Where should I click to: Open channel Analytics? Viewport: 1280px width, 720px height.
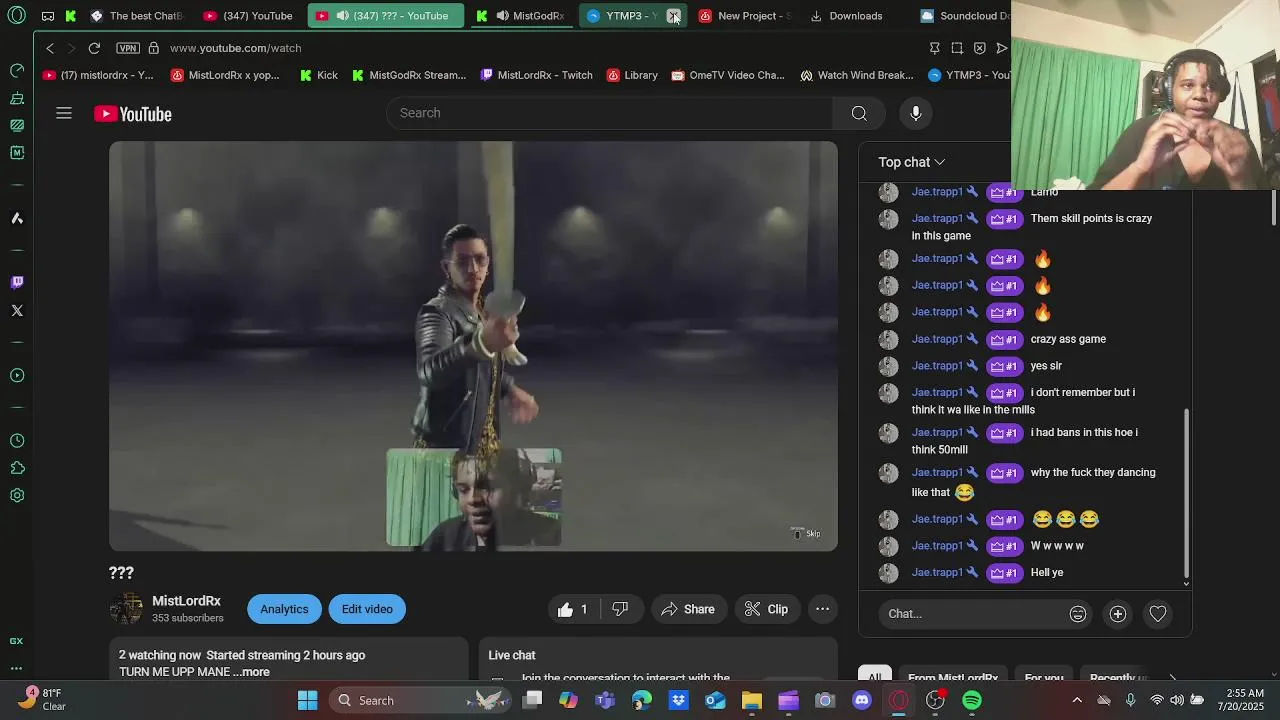[x=284, y=609]
